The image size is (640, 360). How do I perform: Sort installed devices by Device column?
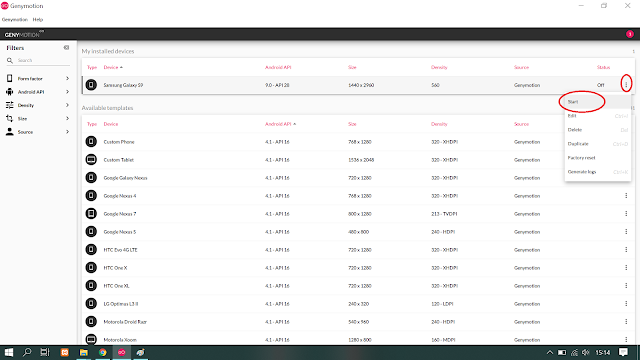113,67
